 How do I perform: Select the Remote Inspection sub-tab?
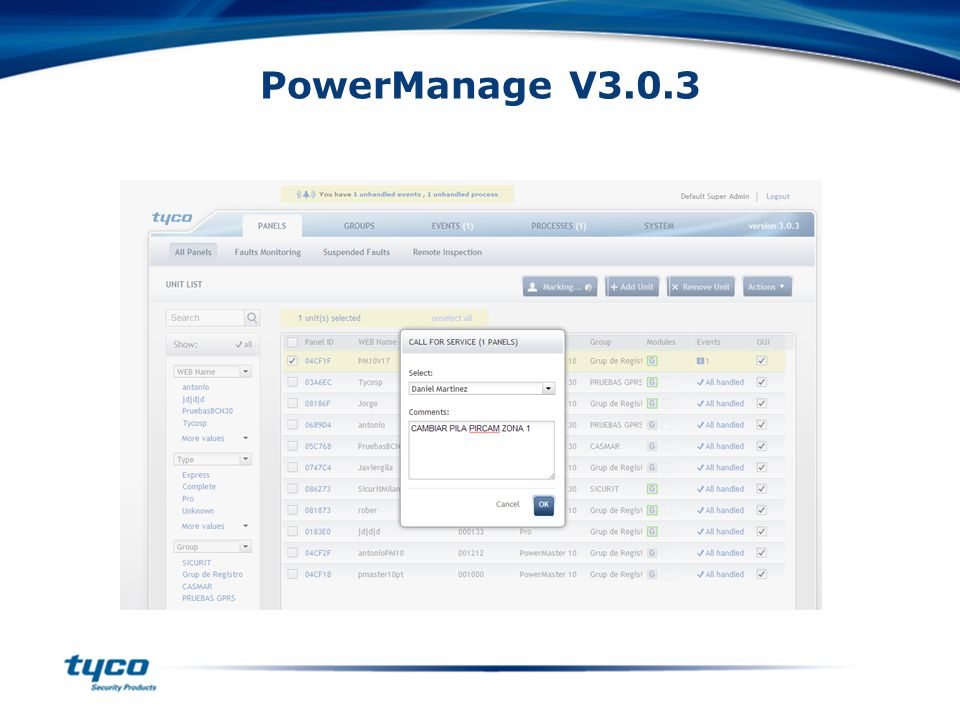(447, 252)
